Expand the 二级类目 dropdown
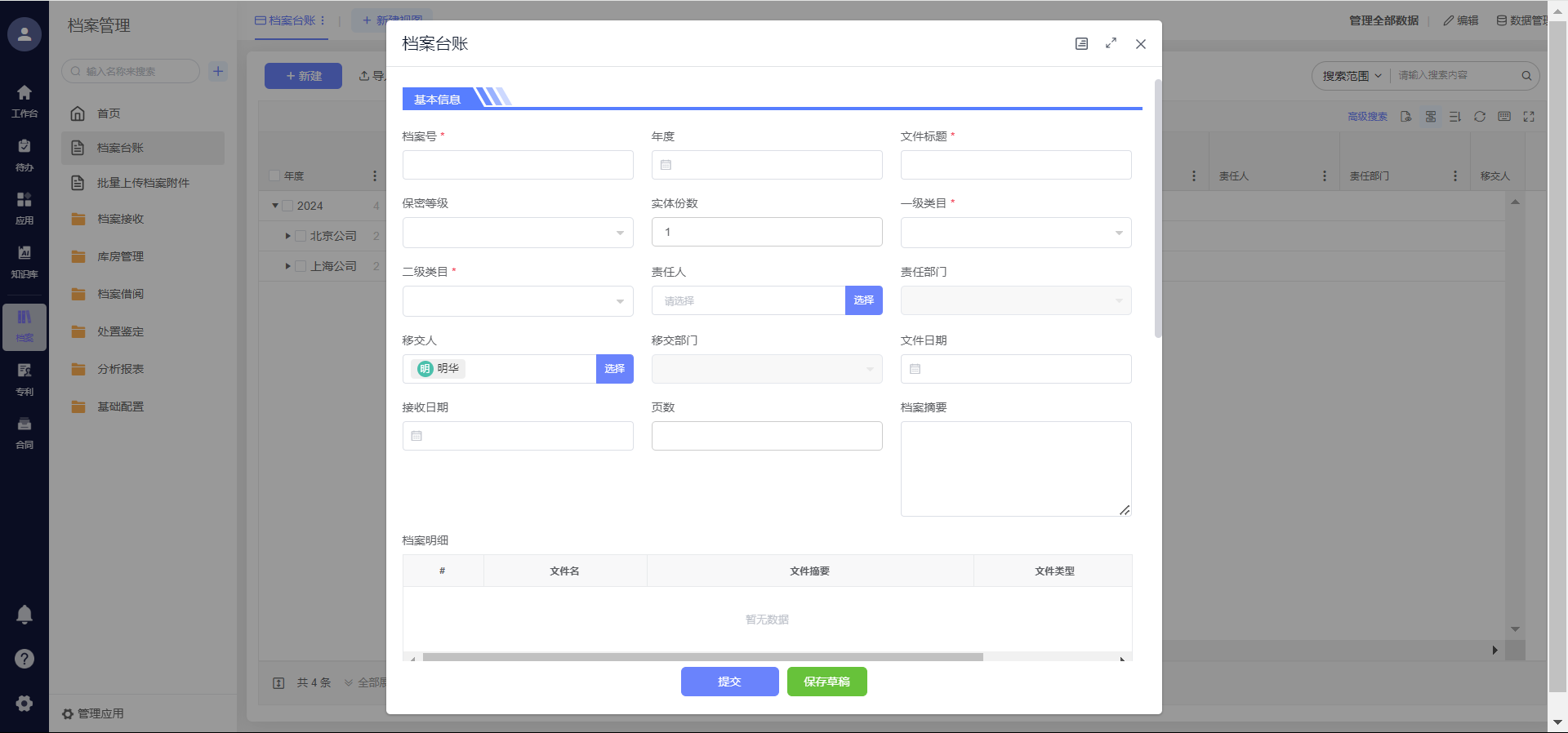Viewport: 1568px width, 733px height. coord(518,301)
